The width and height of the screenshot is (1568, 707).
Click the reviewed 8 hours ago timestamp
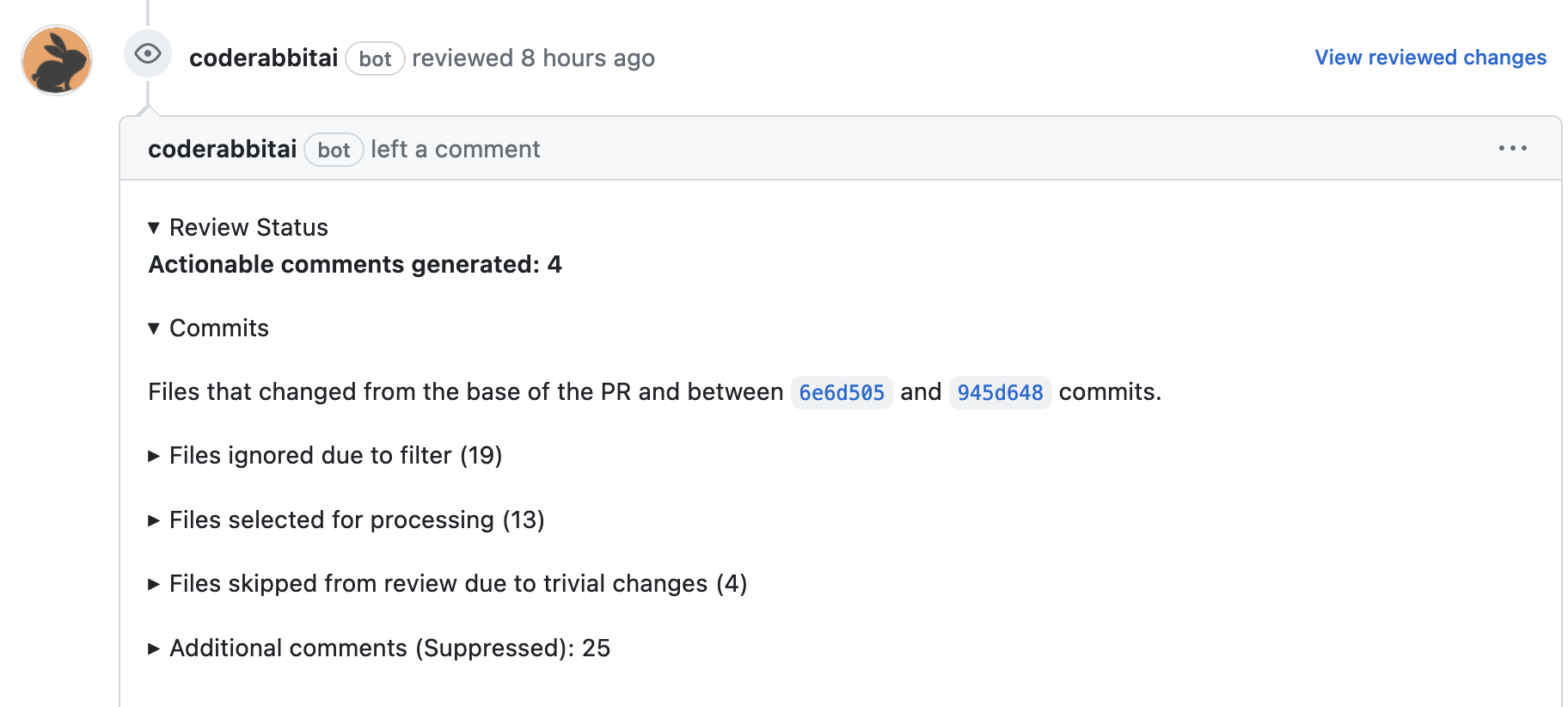coord(533,58)
